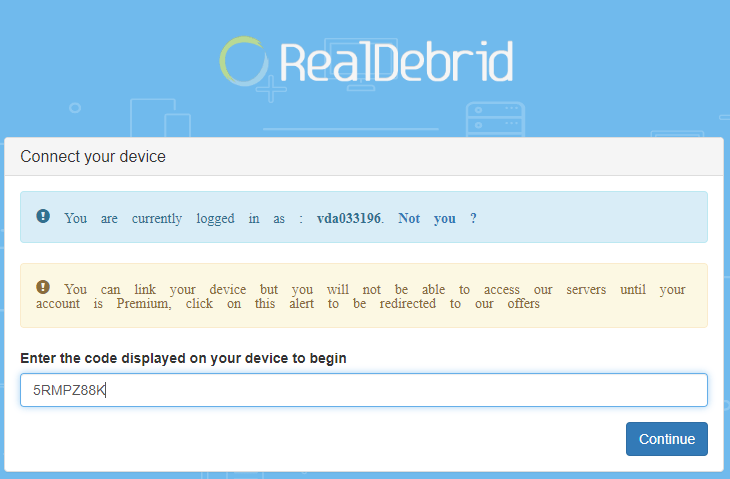Click the faint server rack illustration in the background

495,120
